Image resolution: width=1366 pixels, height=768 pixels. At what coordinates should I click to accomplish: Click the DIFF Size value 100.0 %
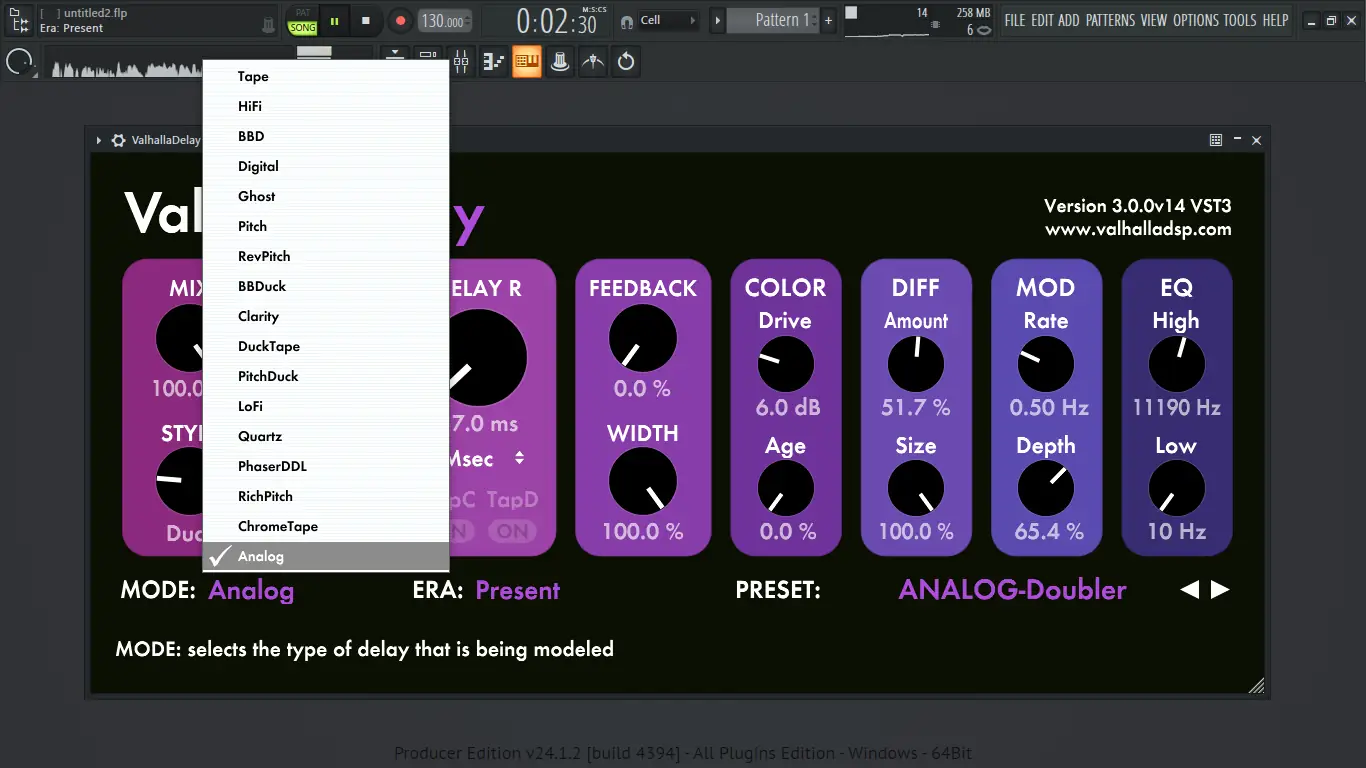point(916,531)
